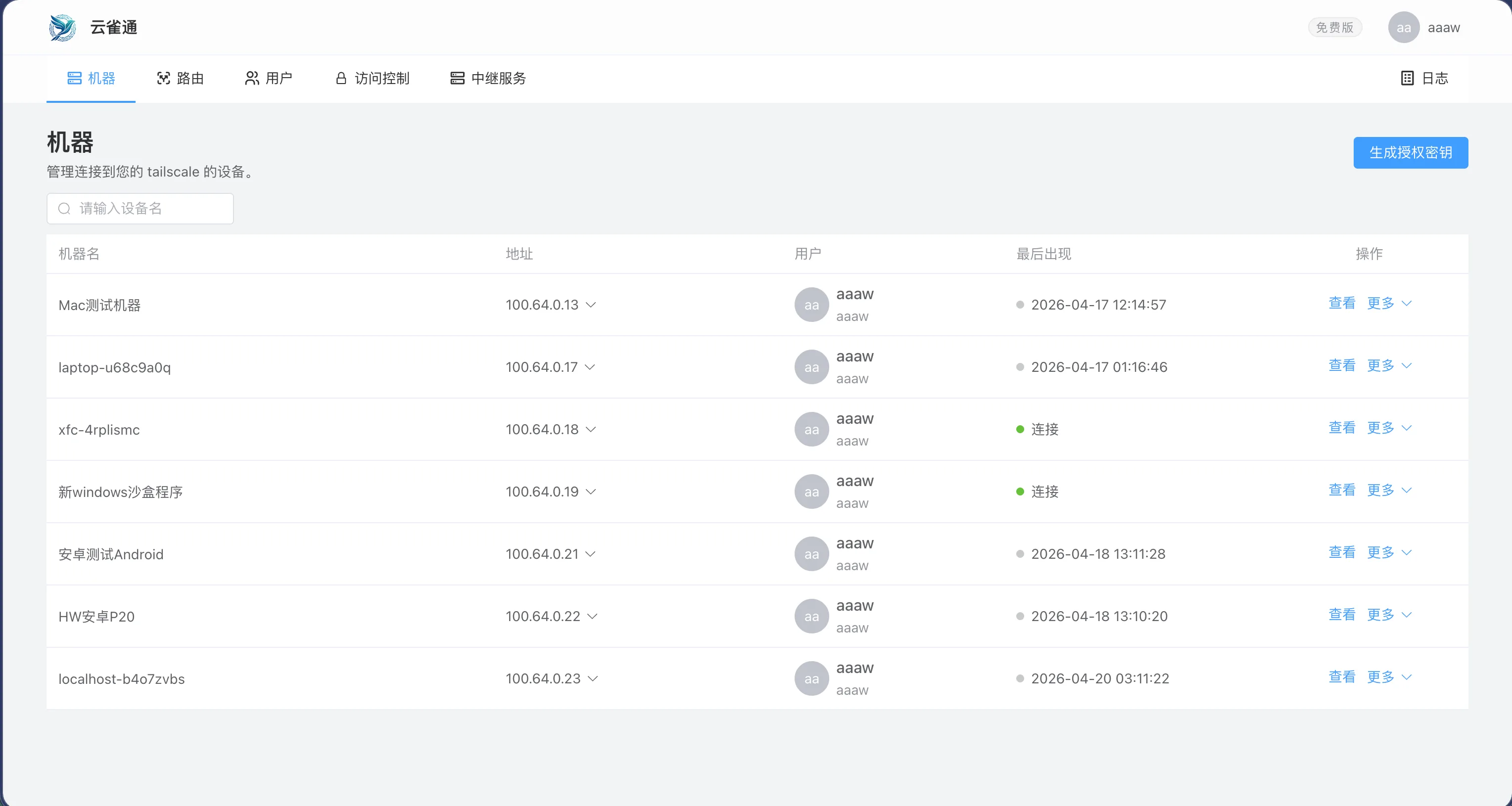Select the 路由 (routes) tab icon
Screen dimensions: 1512x806
click(163, 78)
